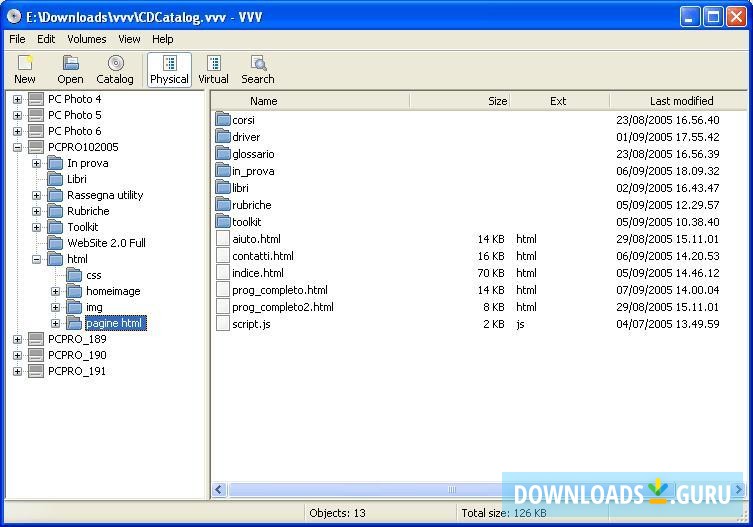
Task: Sort by the Ext column header
Action: (x=560, y=101)
